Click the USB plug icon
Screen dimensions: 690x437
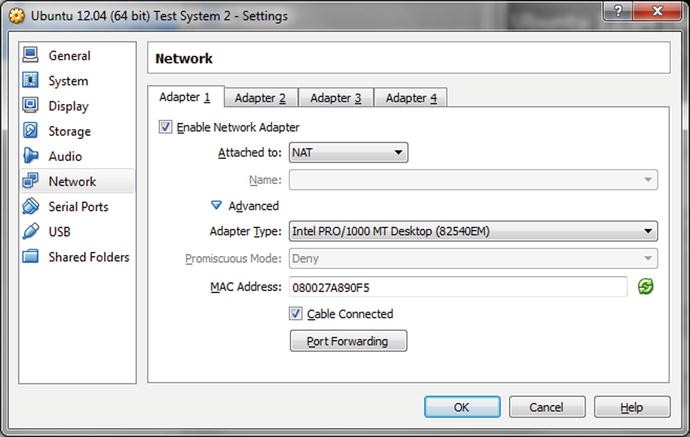[30, 231]
